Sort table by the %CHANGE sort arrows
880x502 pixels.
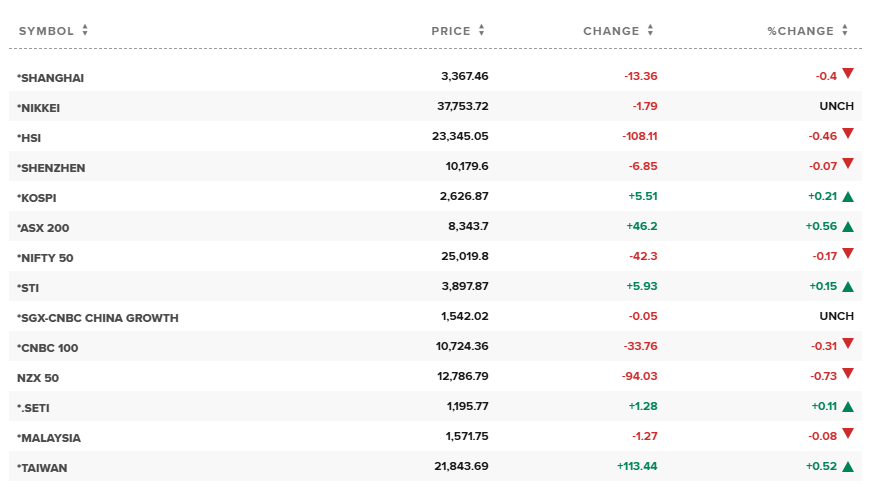845,31
